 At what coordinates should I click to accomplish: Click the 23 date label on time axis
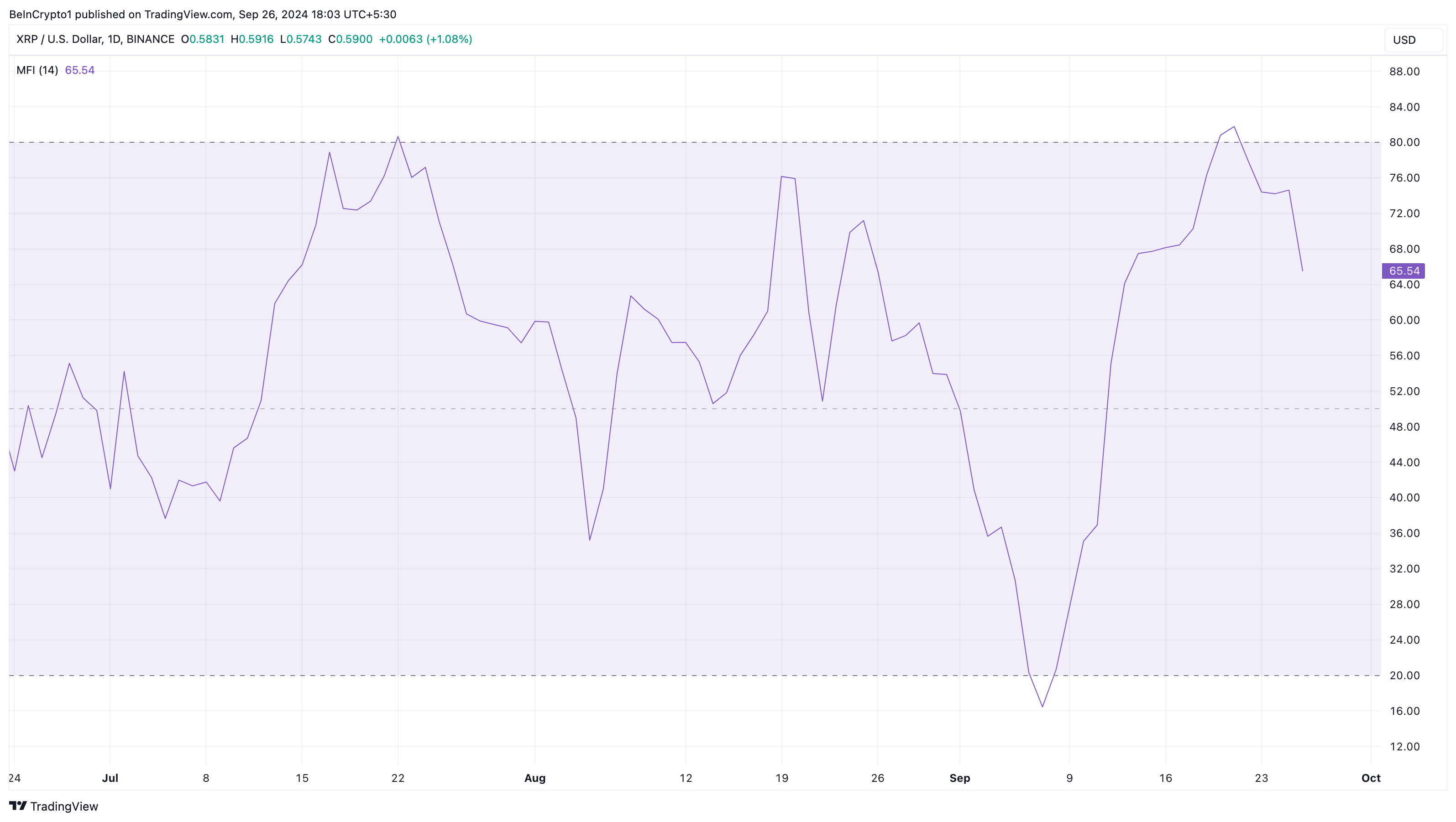[x=1261, y=778]
